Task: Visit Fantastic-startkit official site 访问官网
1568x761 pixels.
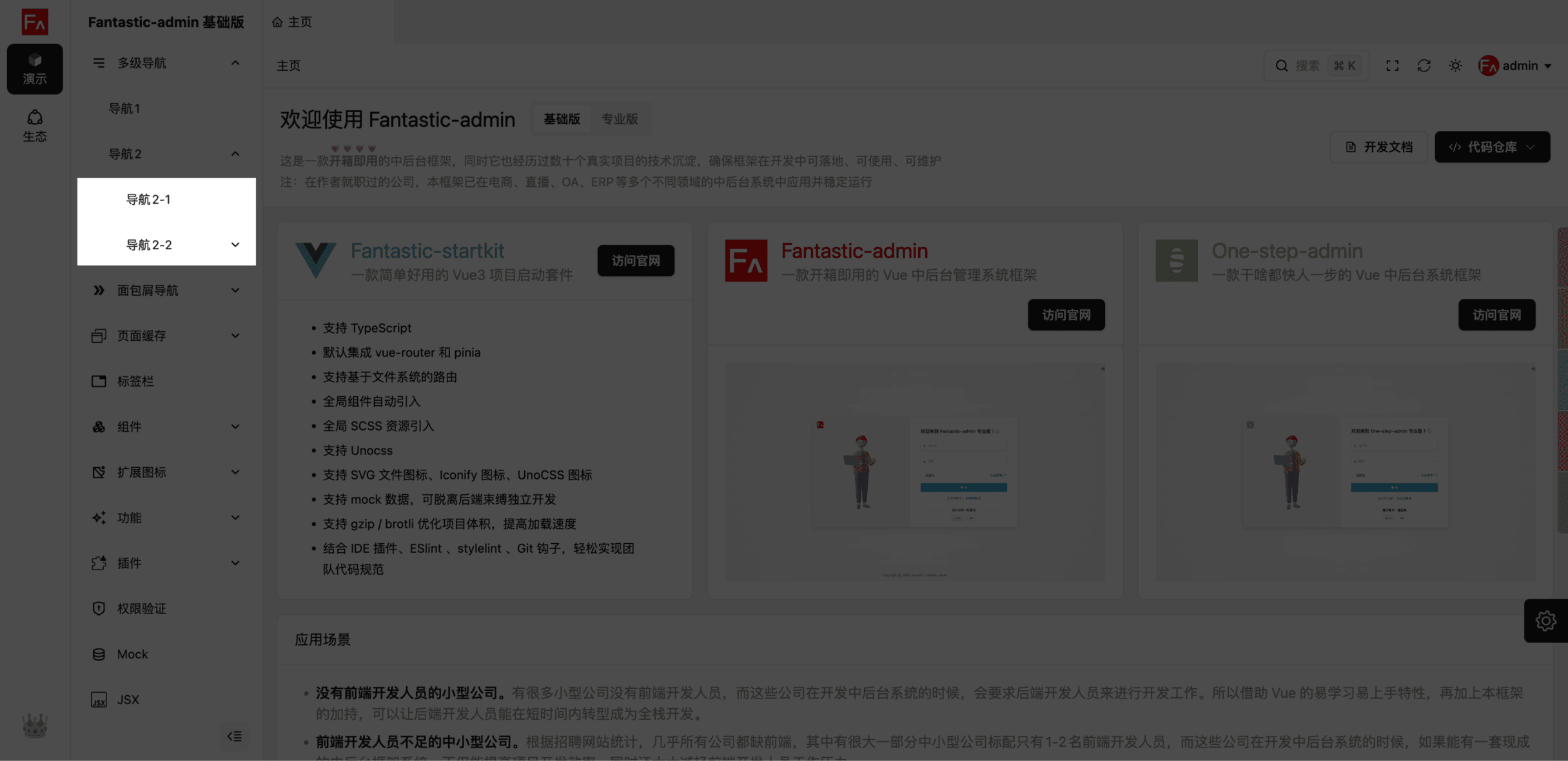Action: 636,260
